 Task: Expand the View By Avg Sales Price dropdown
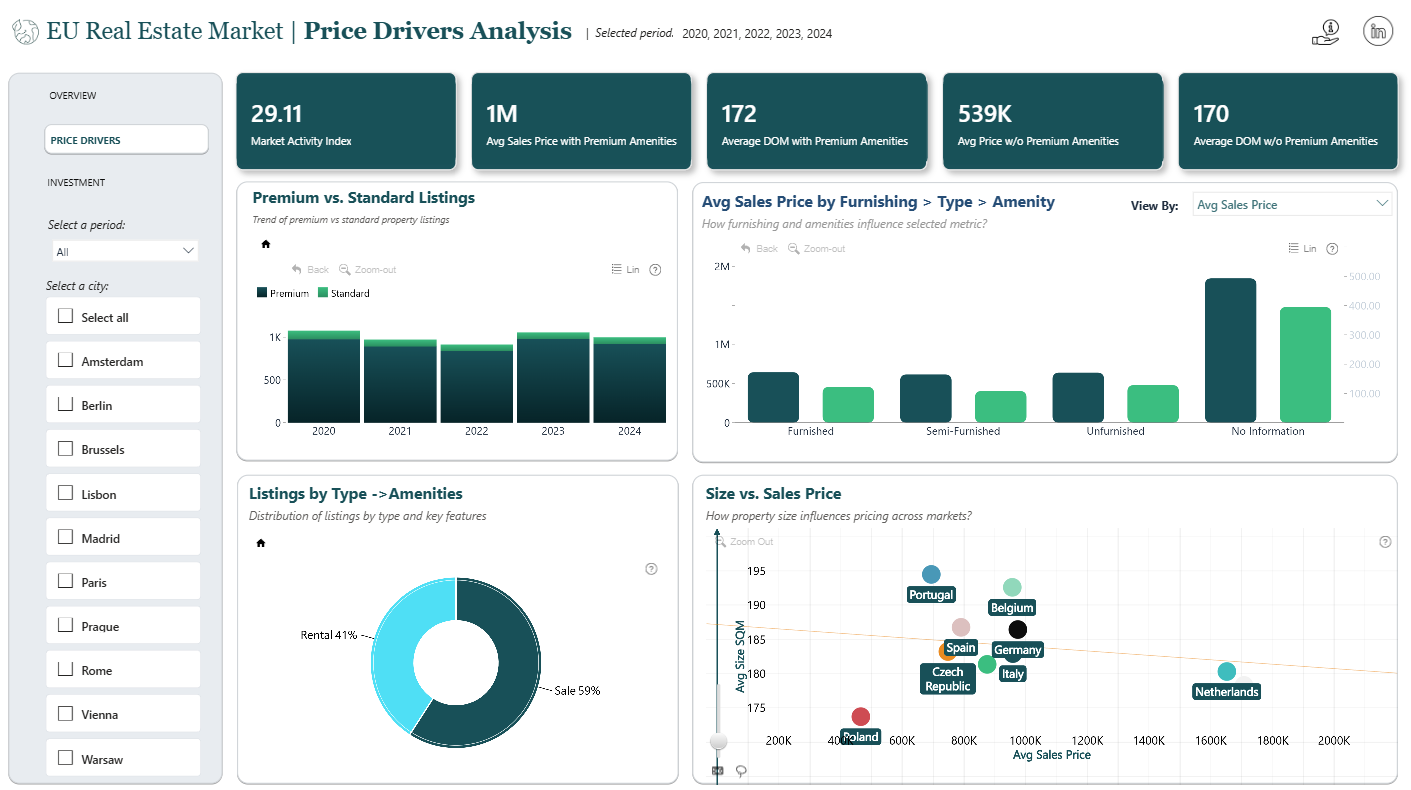point(1292,204)
